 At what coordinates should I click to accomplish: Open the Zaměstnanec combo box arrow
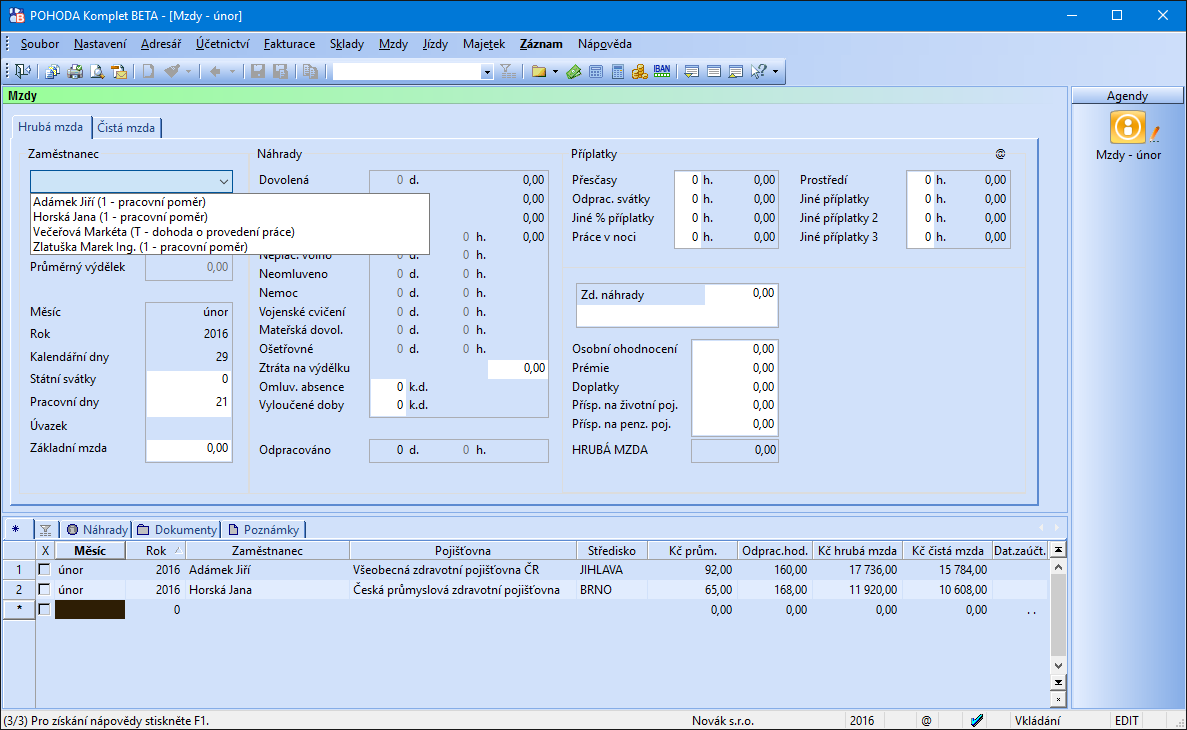point(224,181)
